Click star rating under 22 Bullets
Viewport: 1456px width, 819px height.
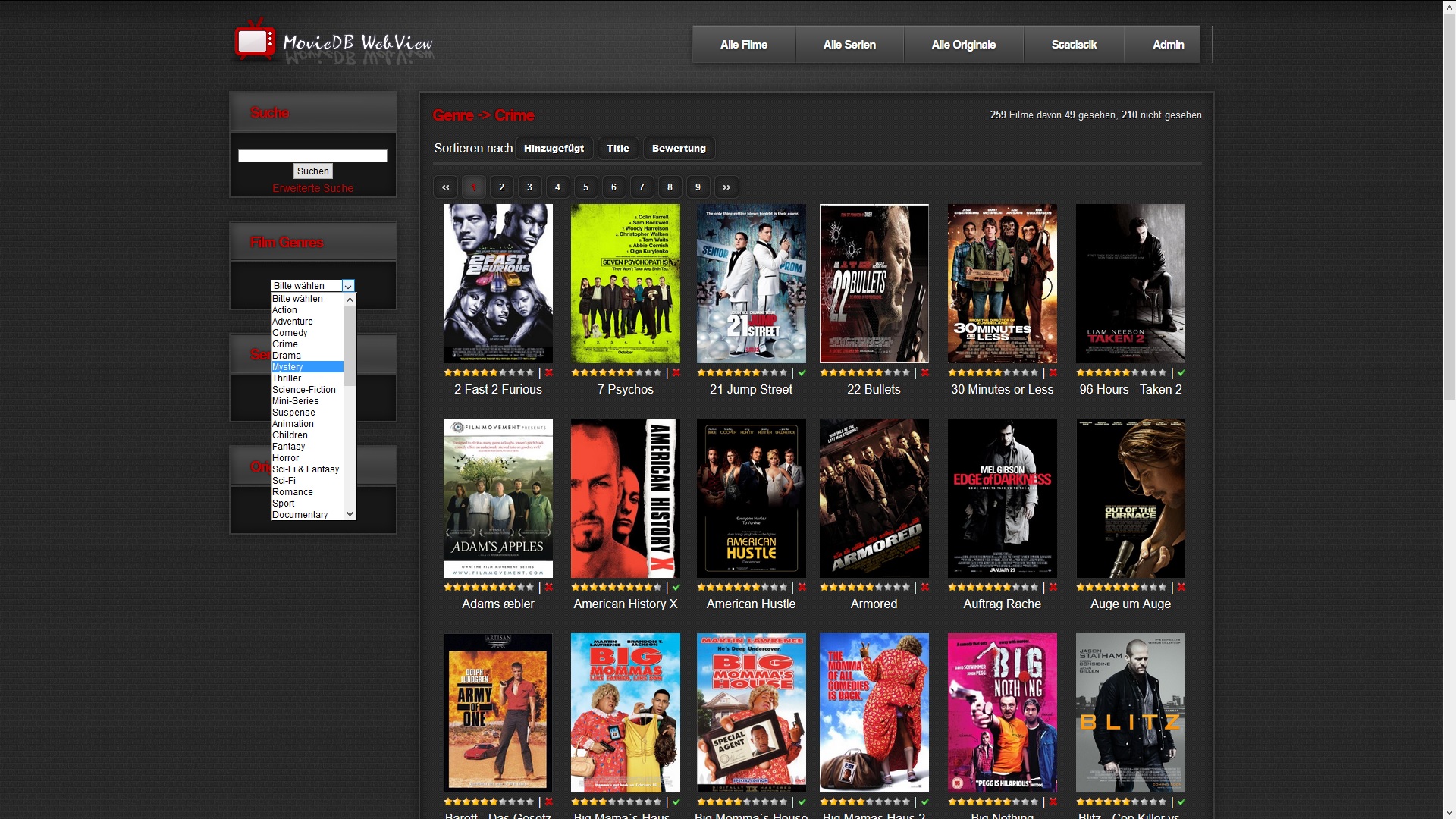click(864, 372)
